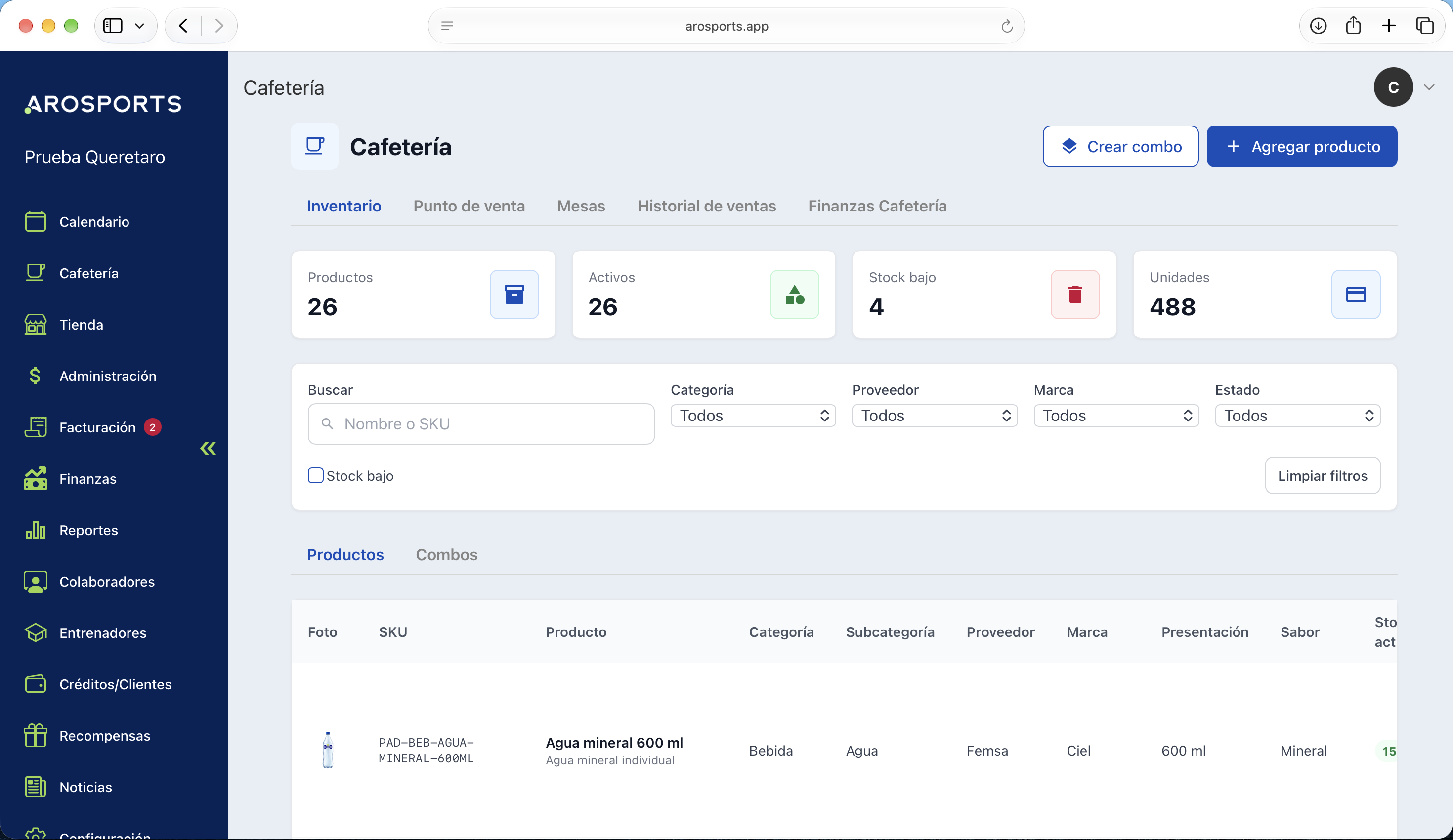Image resolution: width=1453 pixels, height=840 pixels.
Task: Click the Crear combo button
Action: [x=1120, y=146]
